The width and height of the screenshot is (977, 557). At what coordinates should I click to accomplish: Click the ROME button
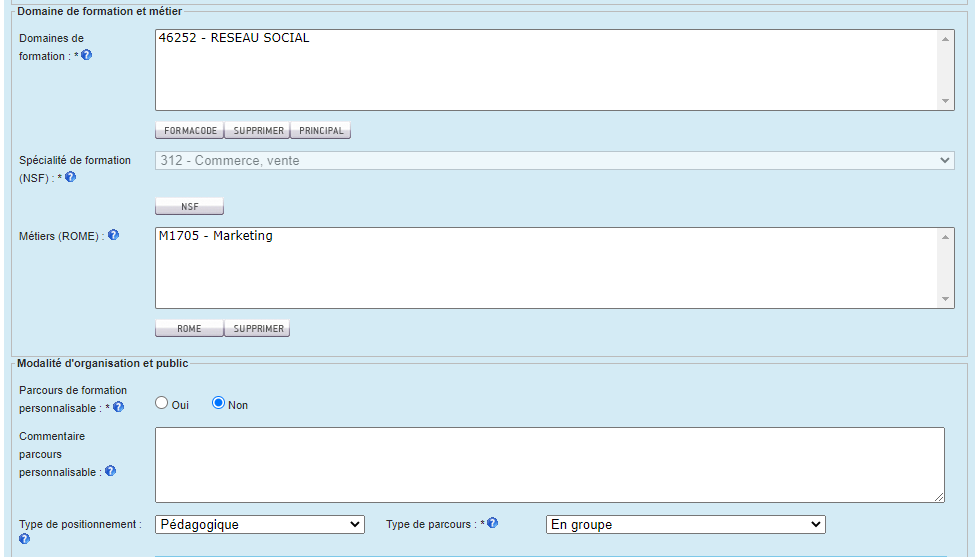tap(189, 328)
